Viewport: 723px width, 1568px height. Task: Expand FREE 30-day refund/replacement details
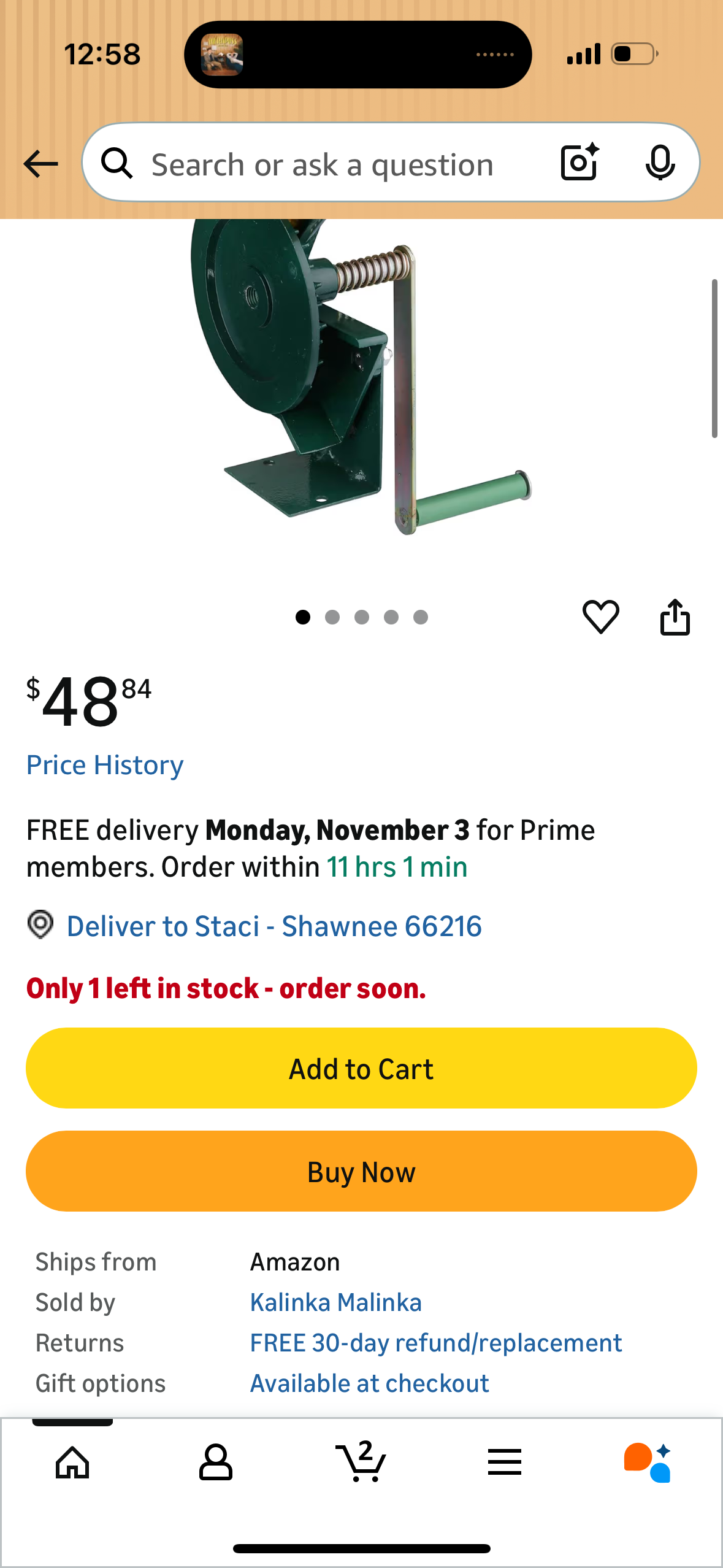(436, 1343)
